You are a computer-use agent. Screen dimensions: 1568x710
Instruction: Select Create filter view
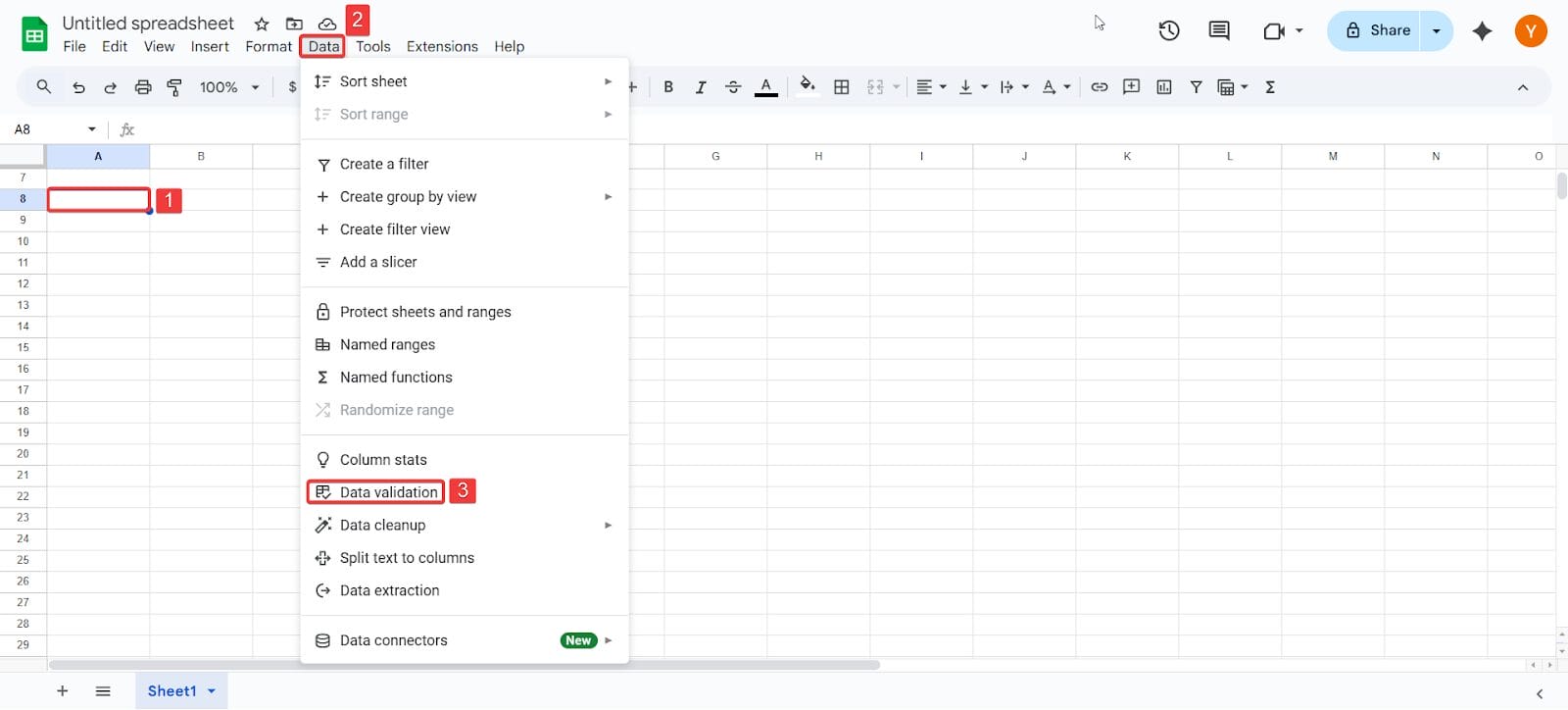(x=465, y=229)
